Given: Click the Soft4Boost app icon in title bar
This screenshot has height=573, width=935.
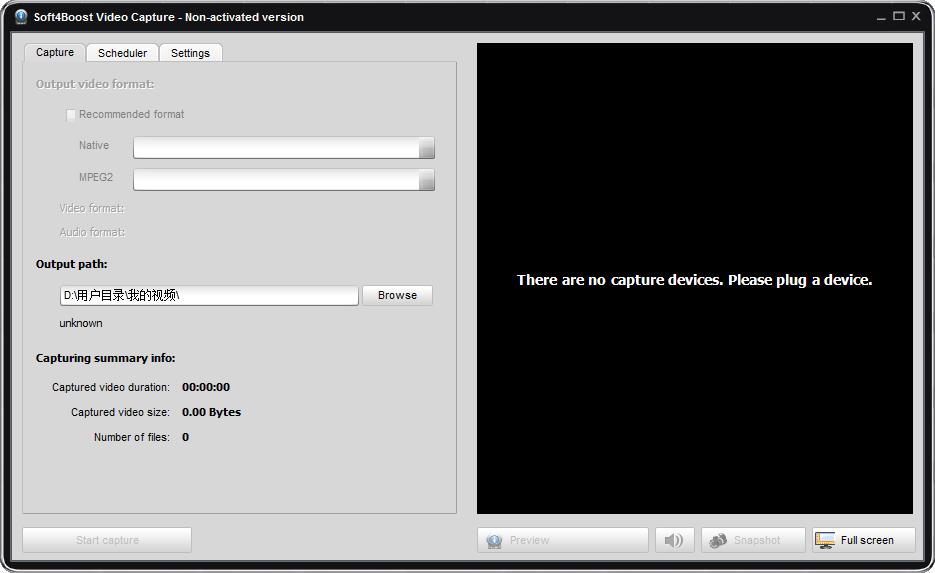Looking at the screenshot, I should point(21,17).
